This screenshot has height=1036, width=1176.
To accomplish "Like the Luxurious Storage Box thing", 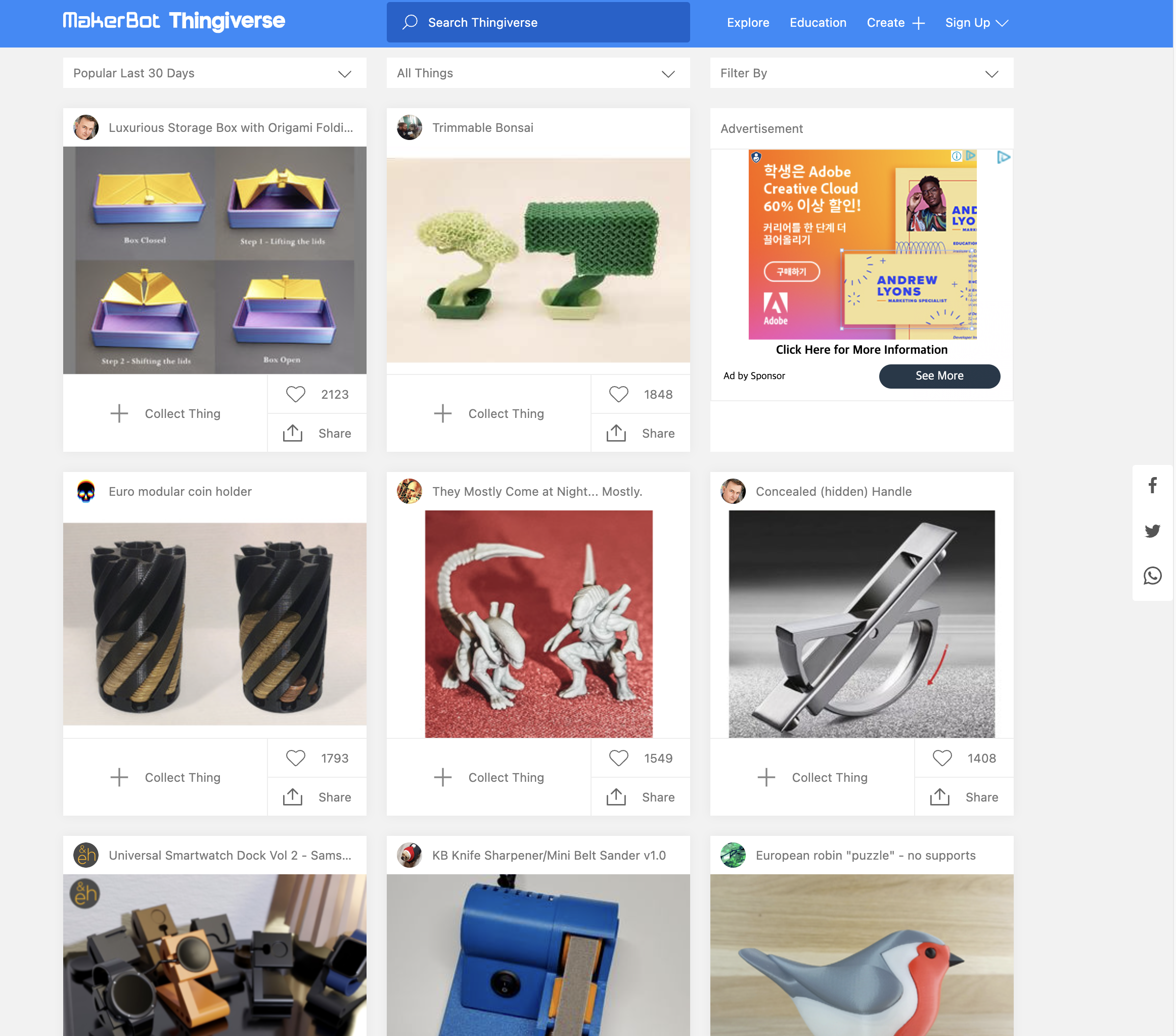I will [296, 394].
